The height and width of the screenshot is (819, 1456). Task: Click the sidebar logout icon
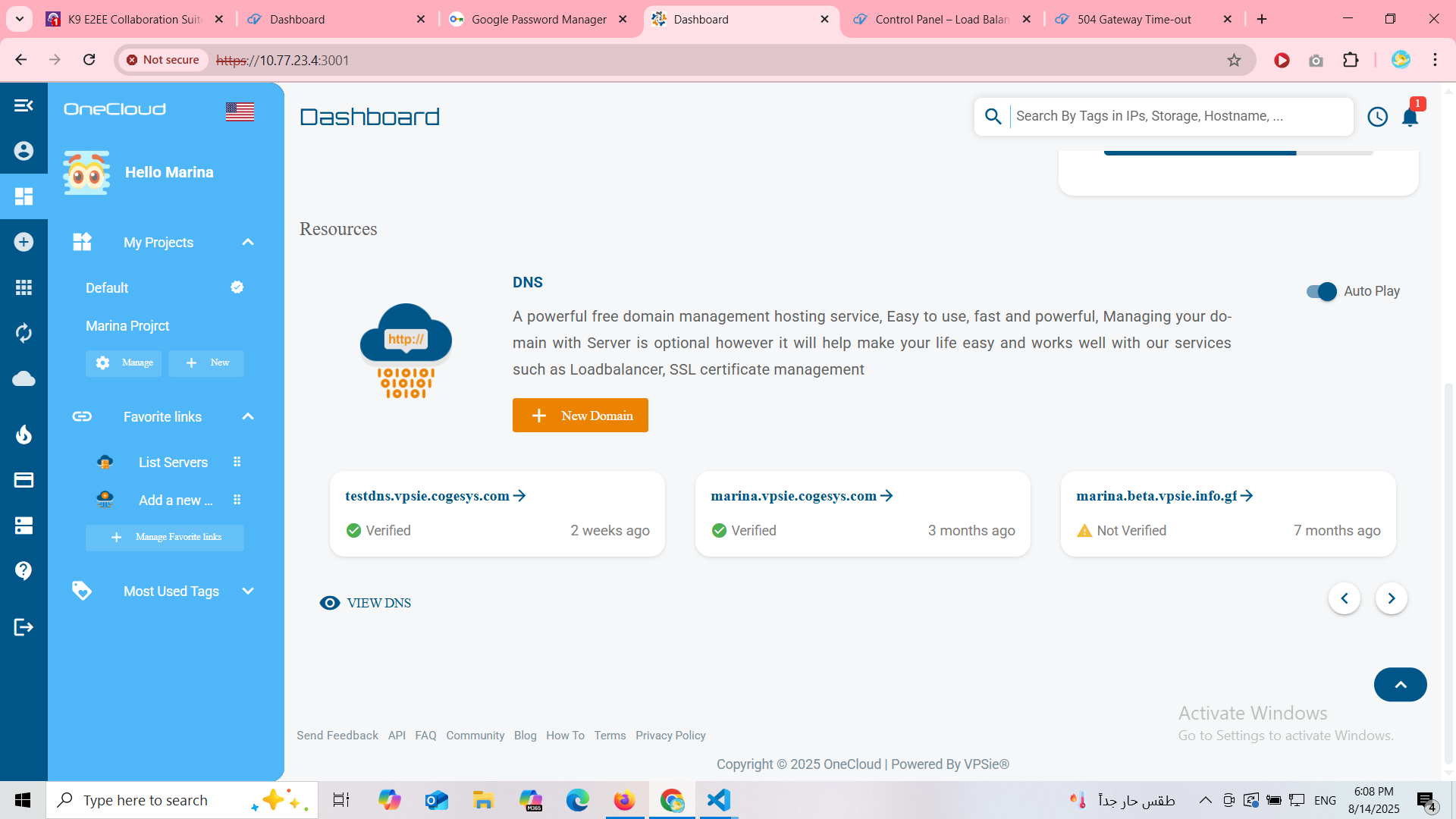(x=24, y=627)
